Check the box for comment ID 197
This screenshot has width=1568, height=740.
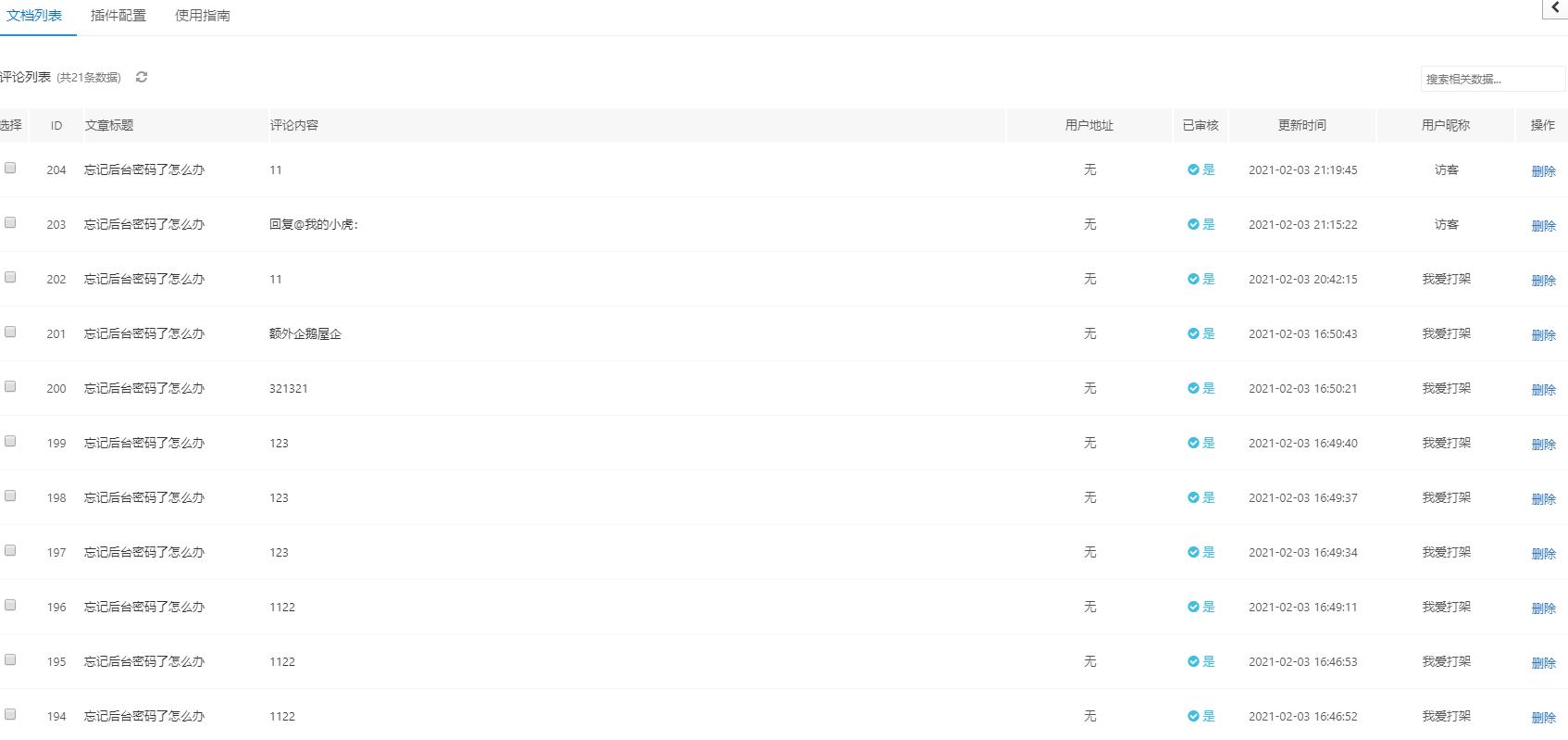pos(10,550)
